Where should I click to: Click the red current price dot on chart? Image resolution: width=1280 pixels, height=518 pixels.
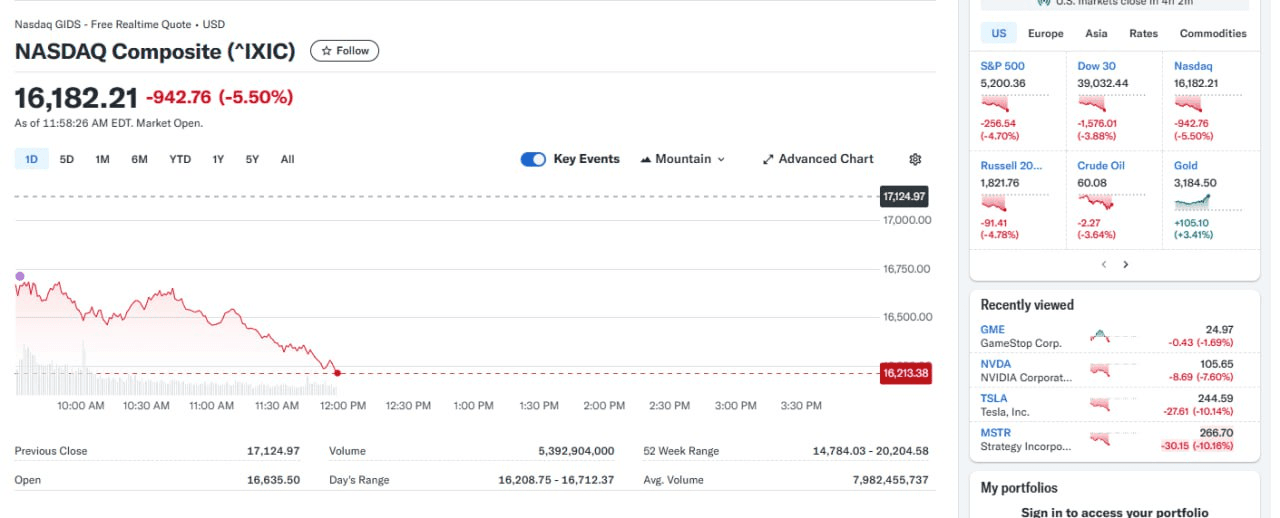[x=337, y=373]
